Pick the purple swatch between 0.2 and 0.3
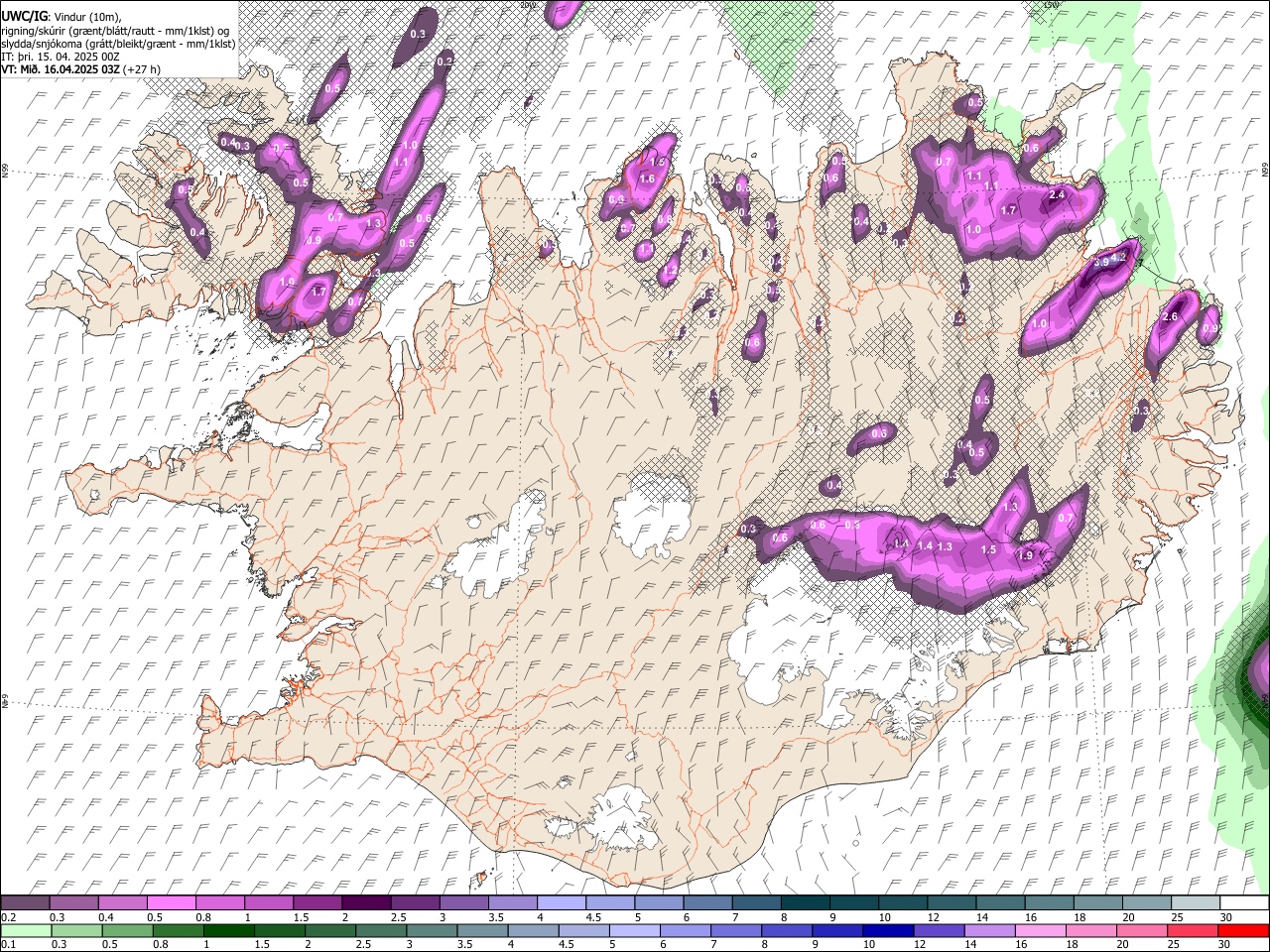The height and width of the screenshot is (952, 1270). (25, 902)
